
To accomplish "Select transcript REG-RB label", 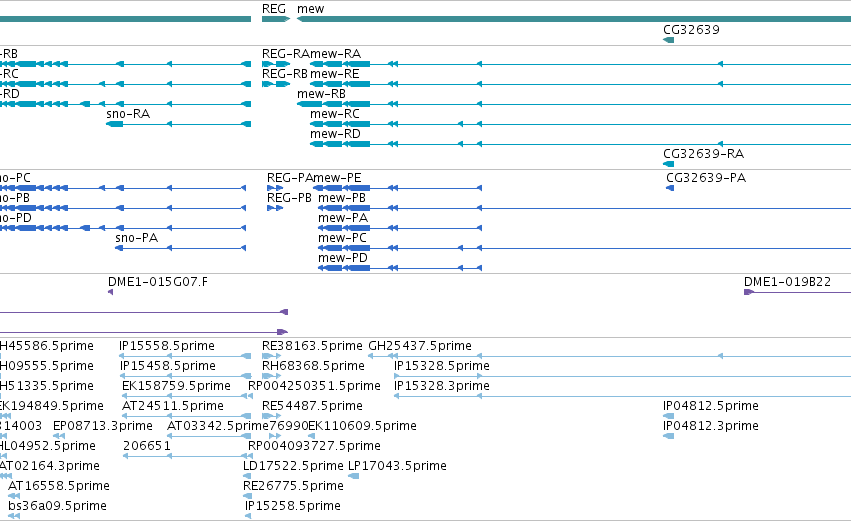I will 284,74.
